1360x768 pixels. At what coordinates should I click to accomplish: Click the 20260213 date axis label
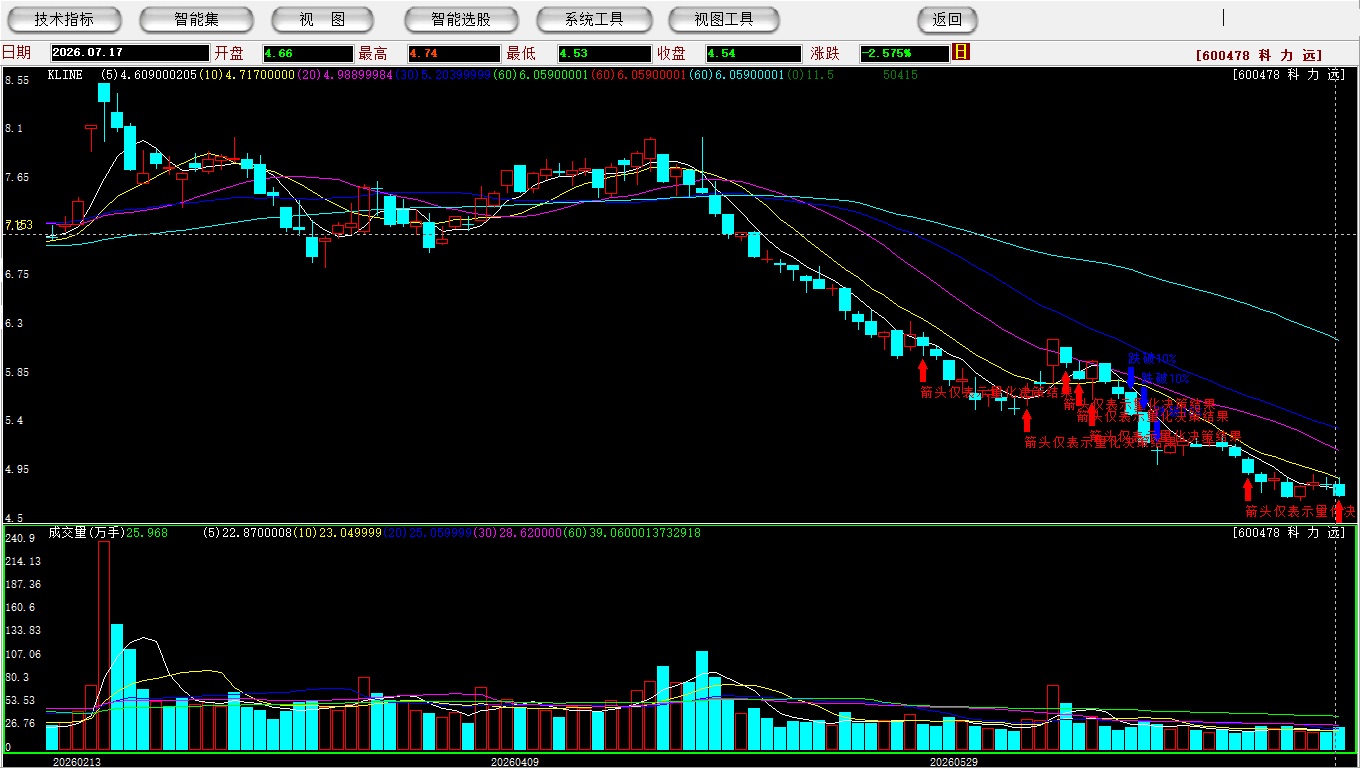pyautogui.click(x=77, y=761)
